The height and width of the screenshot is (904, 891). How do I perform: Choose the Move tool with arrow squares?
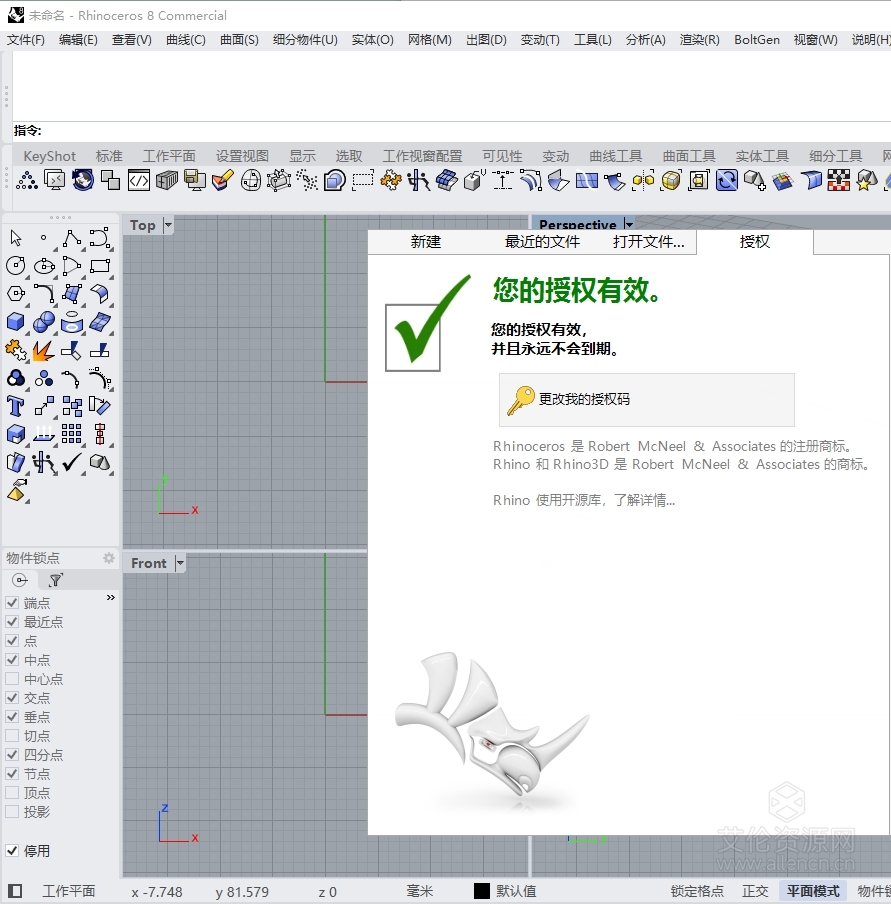(44, 406)
